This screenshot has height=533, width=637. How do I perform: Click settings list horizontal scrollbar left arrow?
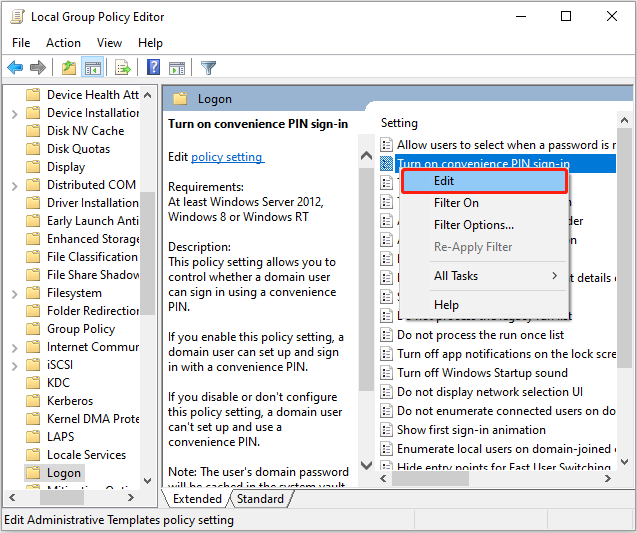(383, 479)
